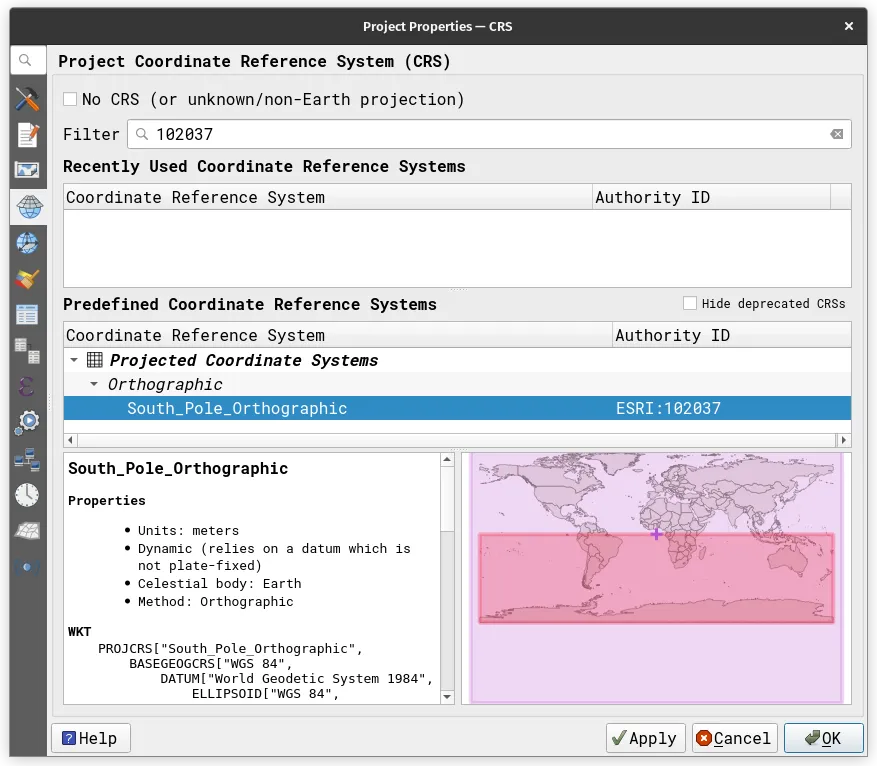The height and width of the screenshot is (766, 877).
Task: Open the Styles paintbrush icon
Action: (27, 279)
